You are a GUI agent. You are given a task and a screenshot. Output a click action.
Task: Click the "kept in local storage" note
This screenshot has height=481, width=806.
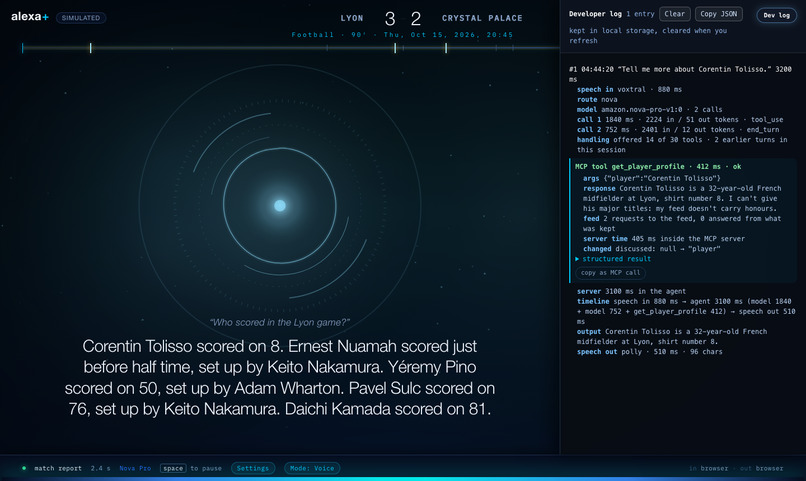click(648, 35)
